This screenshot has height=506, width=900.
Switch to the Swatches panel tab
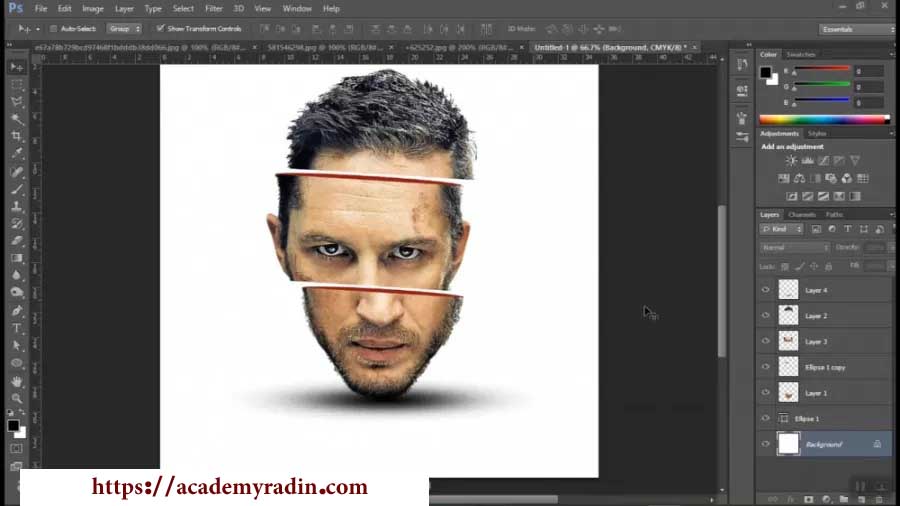pos(800,55)
